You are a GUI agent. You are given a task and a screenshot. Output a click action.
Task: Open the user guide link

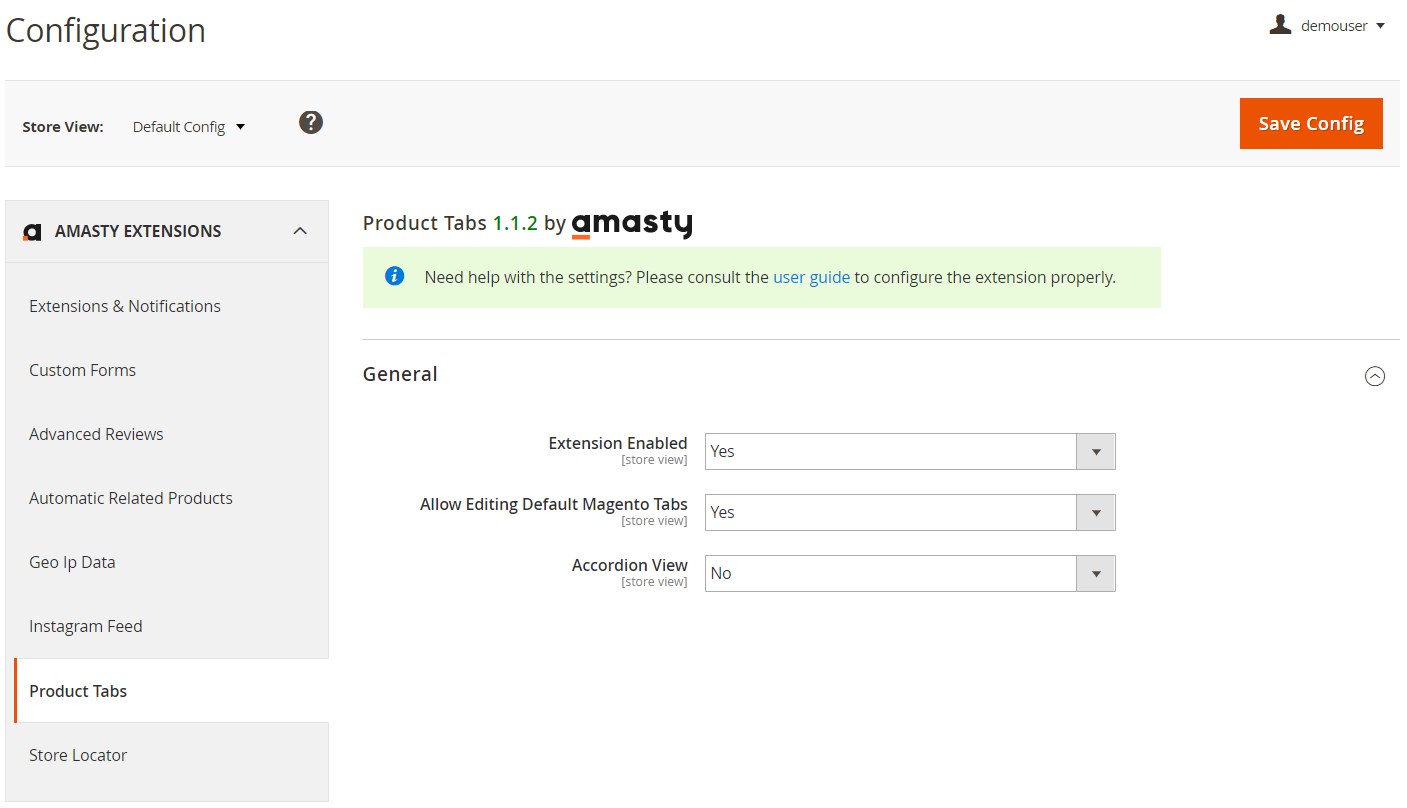811,277
